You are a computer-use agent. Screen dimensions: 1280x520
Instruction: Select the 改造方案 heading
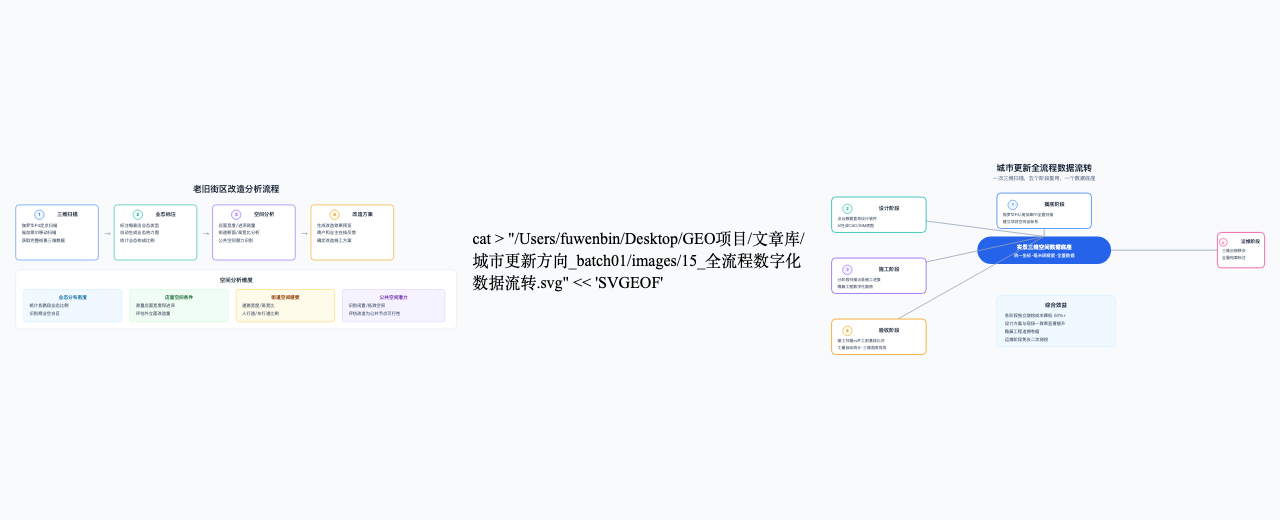[362, 214]
